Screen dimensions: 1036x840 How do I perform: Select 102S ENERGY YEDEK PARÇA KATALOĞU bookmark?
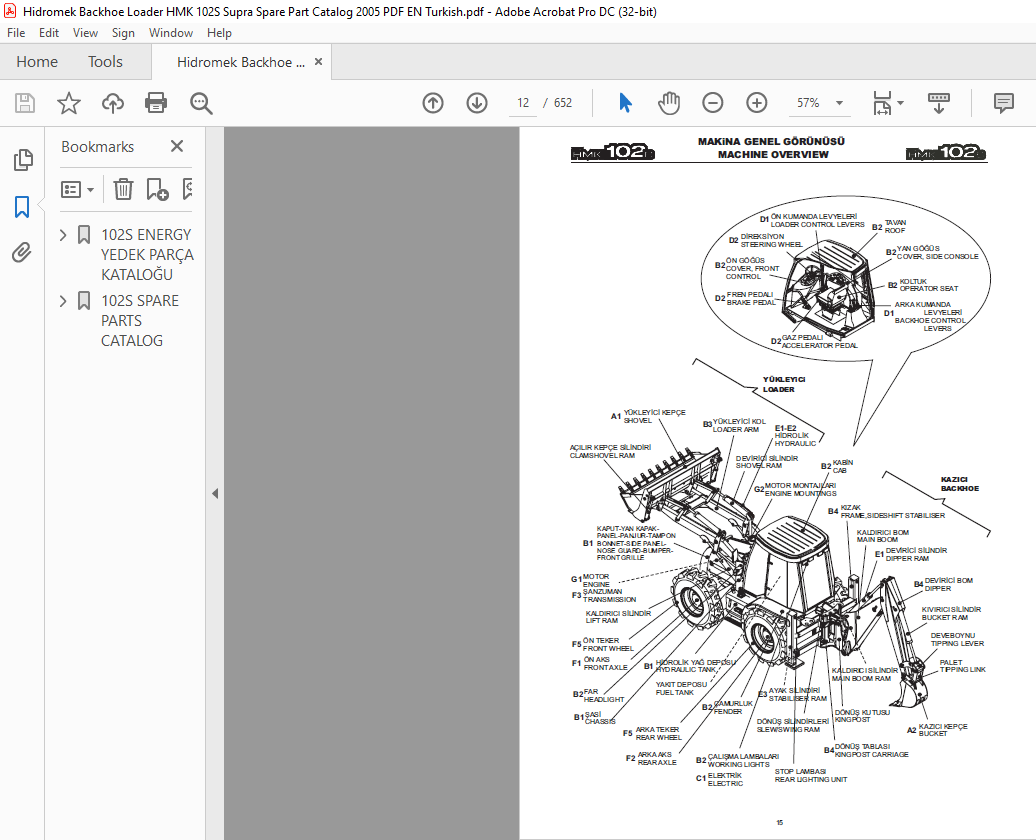147,254
